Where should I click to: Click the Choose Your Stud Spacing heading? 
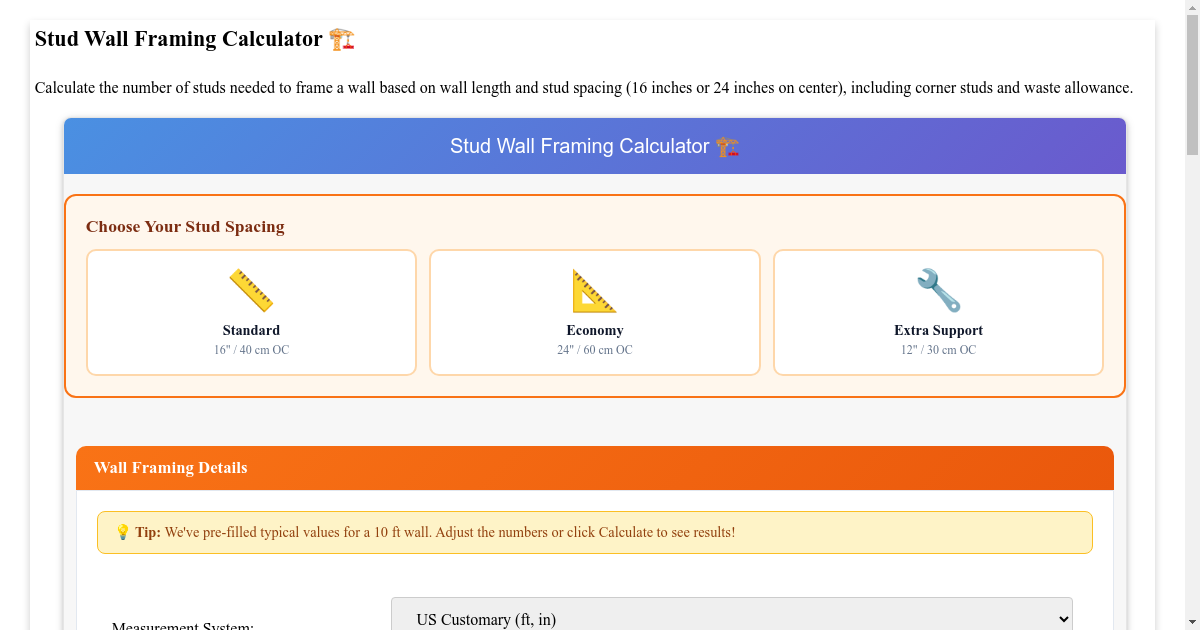click(185, 226)
